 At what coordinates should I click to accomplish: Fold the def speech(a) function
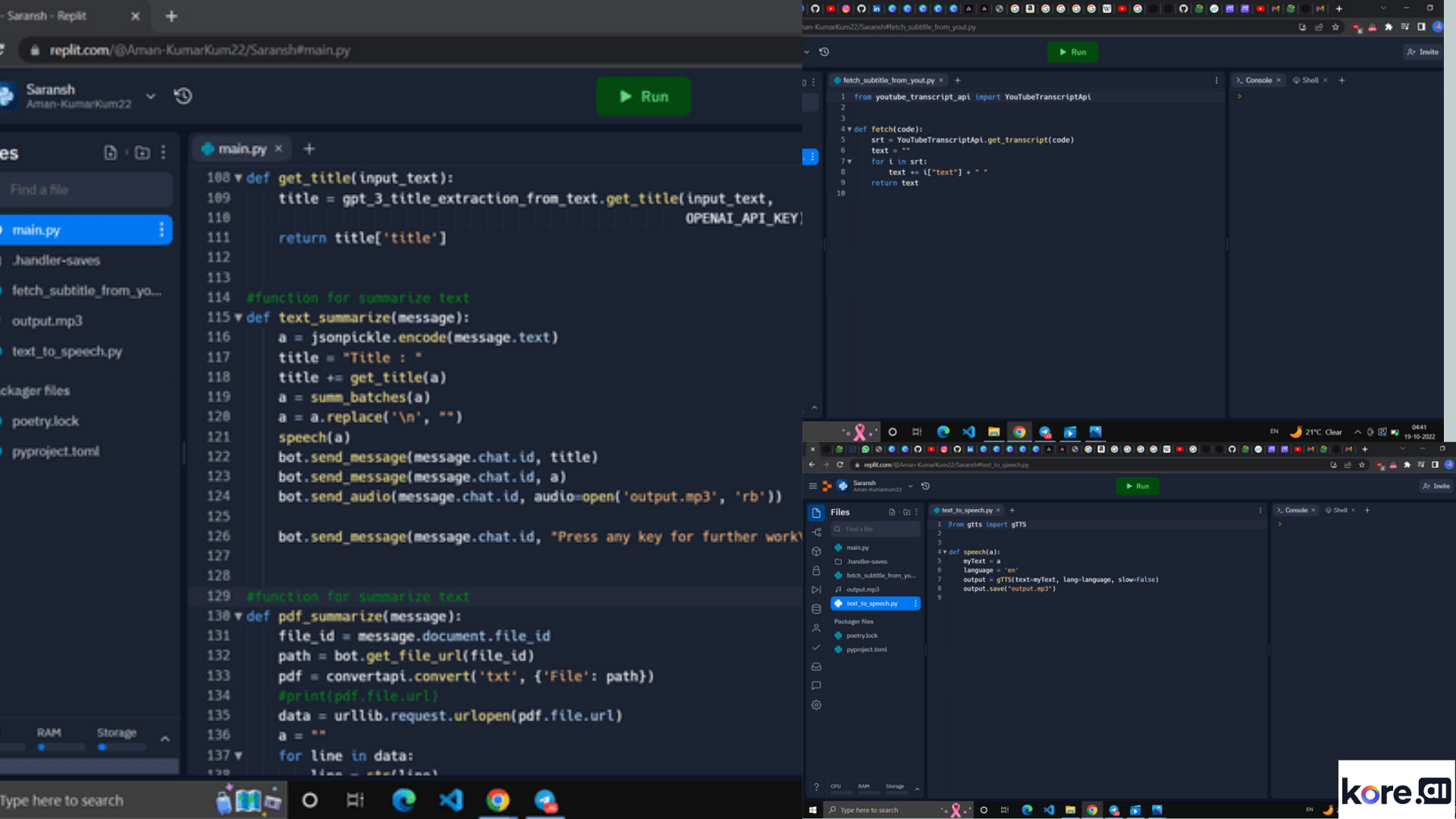click(945, 552)
